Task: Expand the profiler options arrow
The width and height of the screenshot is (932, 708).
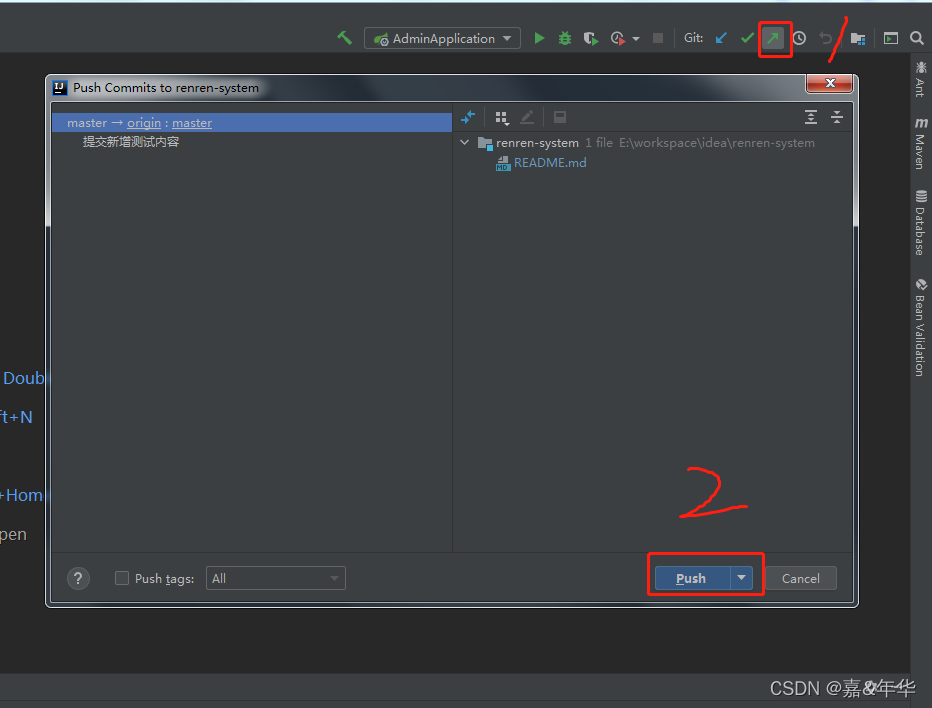Action: point(636,39)
